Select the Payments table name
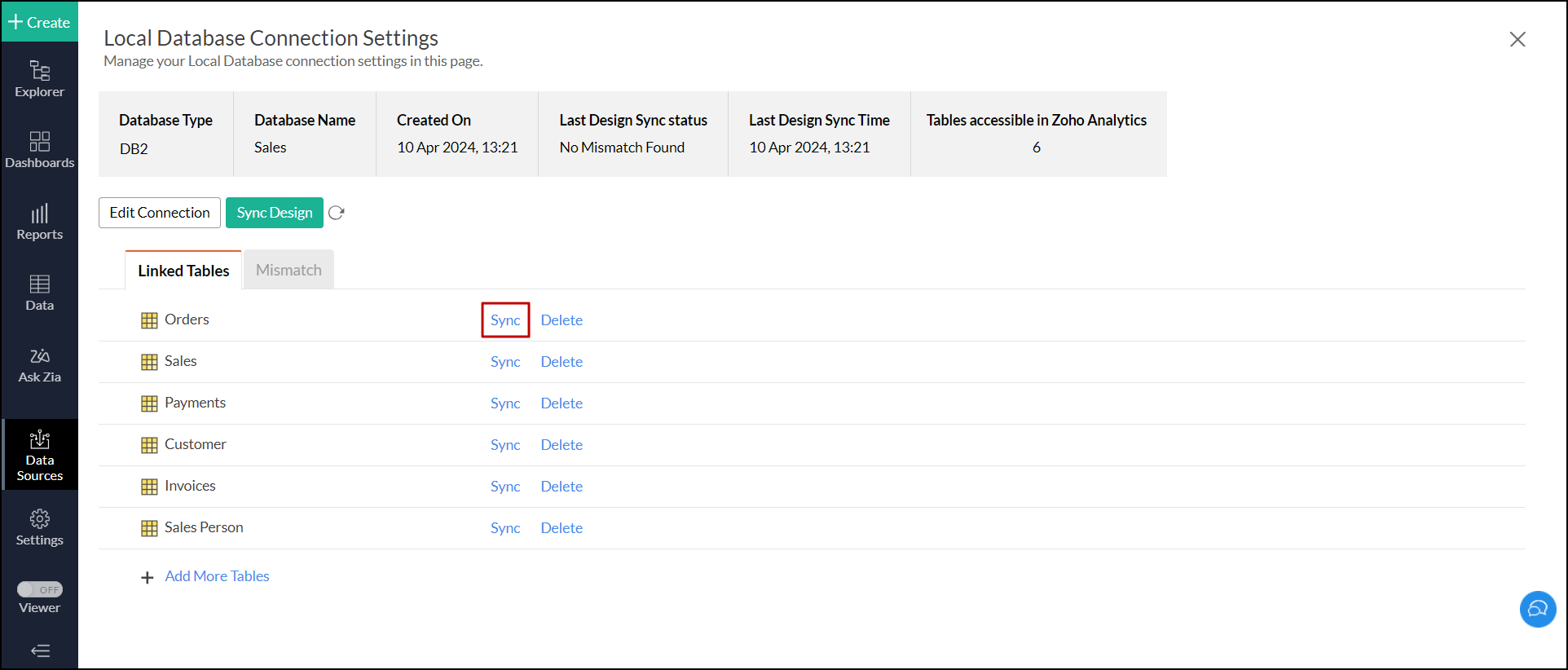Viewport: 1568px width, 670px height. [x=195, y=403]
